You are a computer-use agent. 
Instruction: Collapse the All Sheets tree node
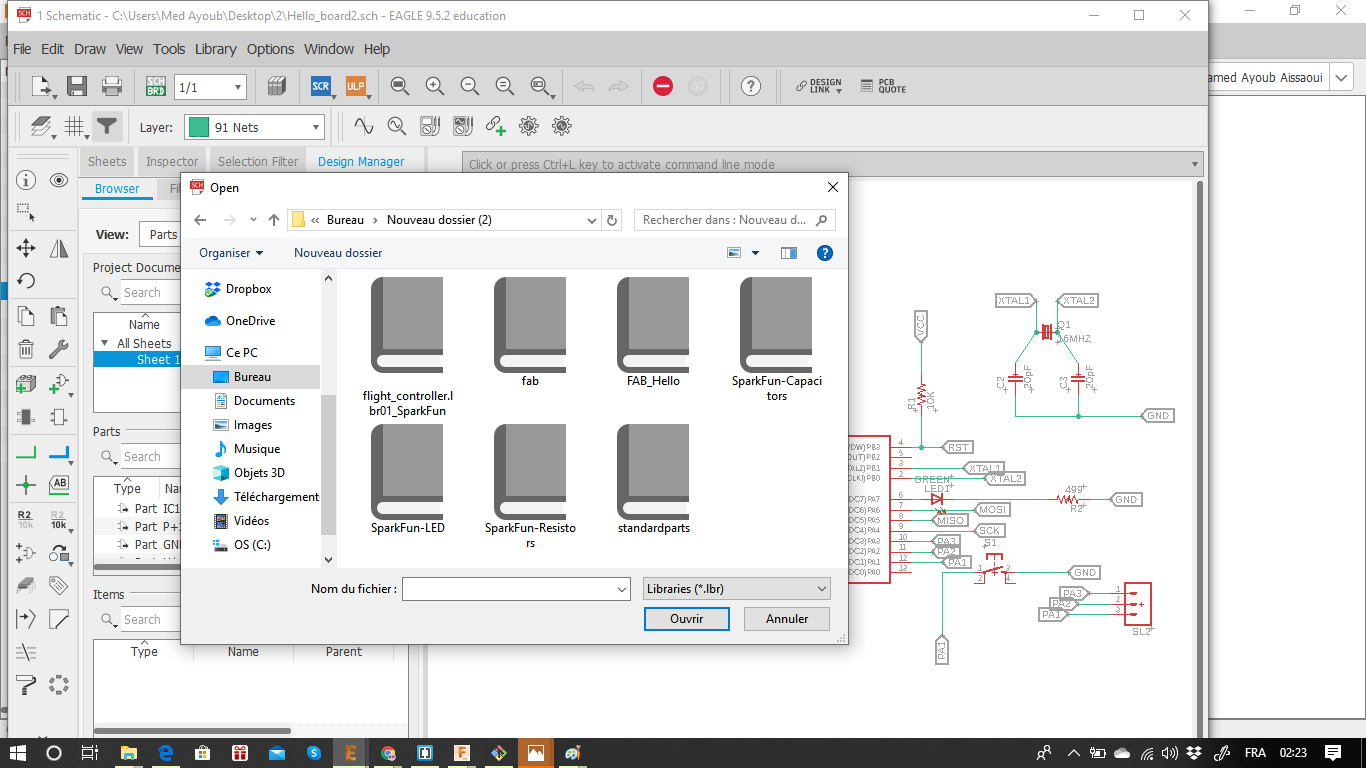tap(105, 343)
